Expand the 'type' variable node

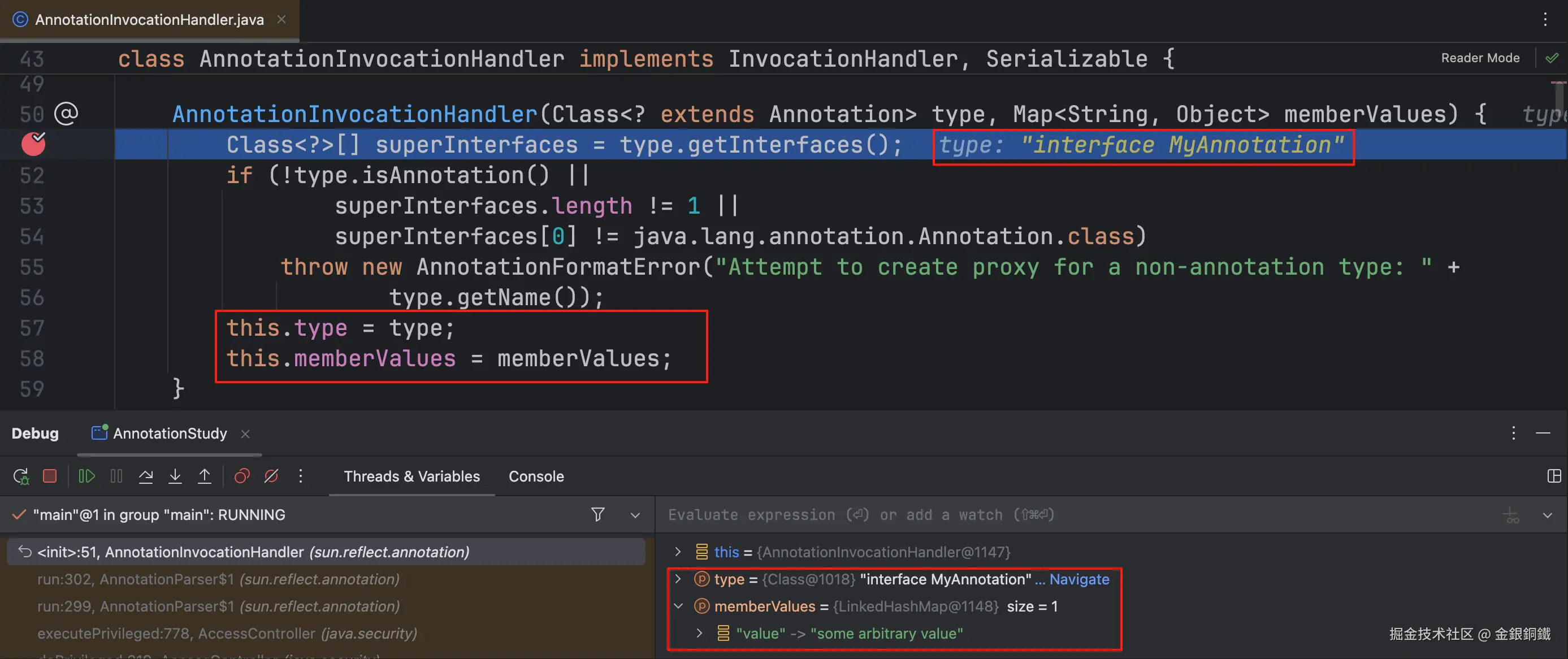click(678, 579)
